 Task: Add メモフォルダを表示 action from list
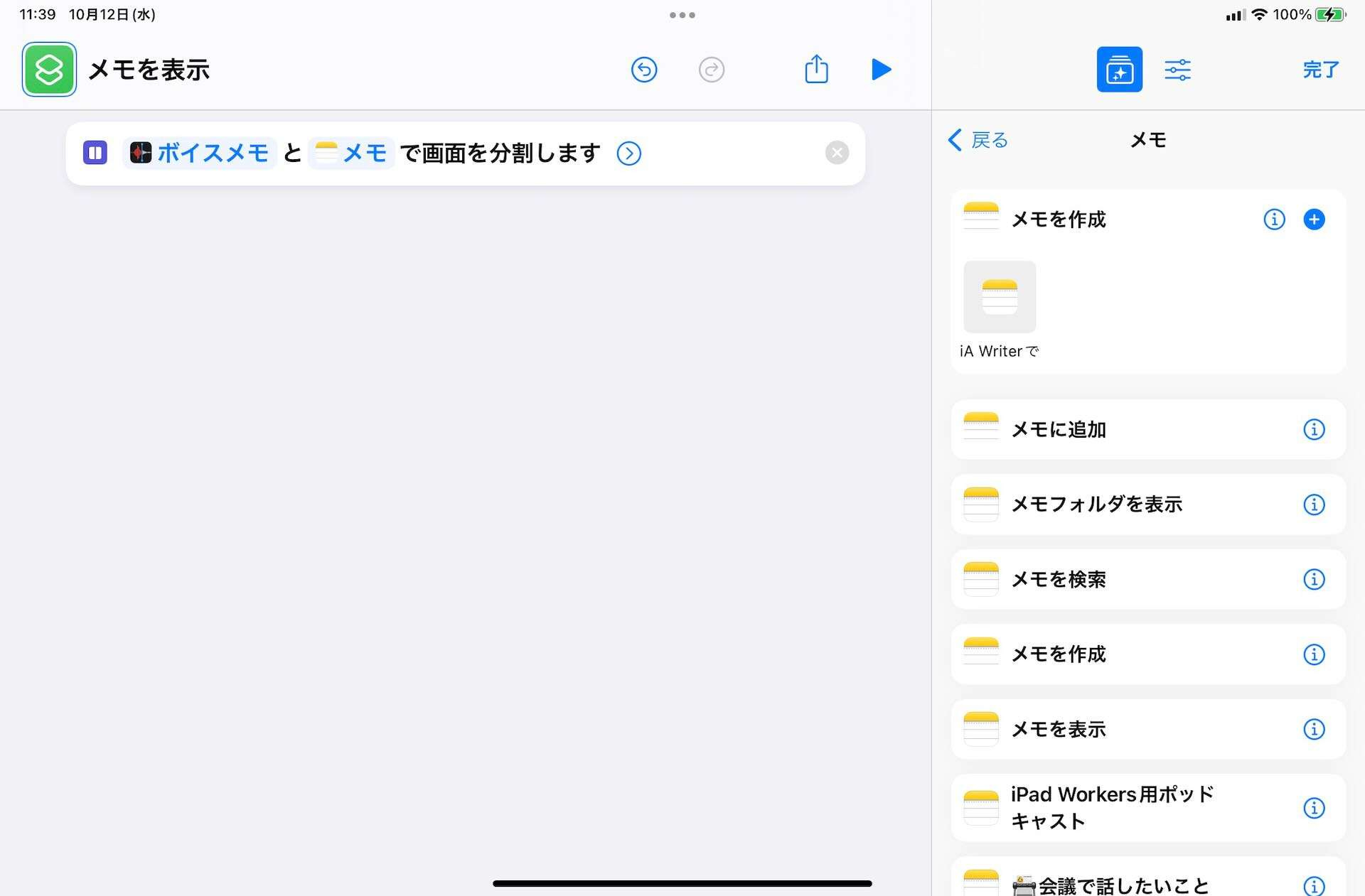pos(1096,504)
